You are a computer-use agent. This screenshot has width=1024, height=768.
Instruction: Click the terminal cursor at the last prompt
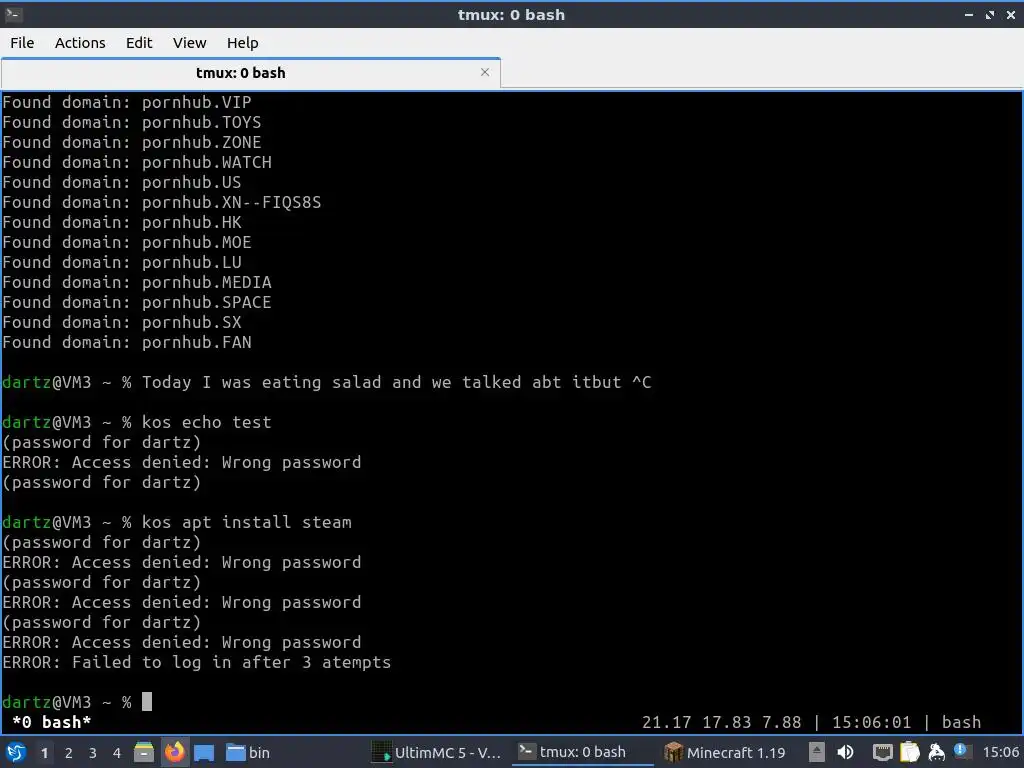coord(147,701)
